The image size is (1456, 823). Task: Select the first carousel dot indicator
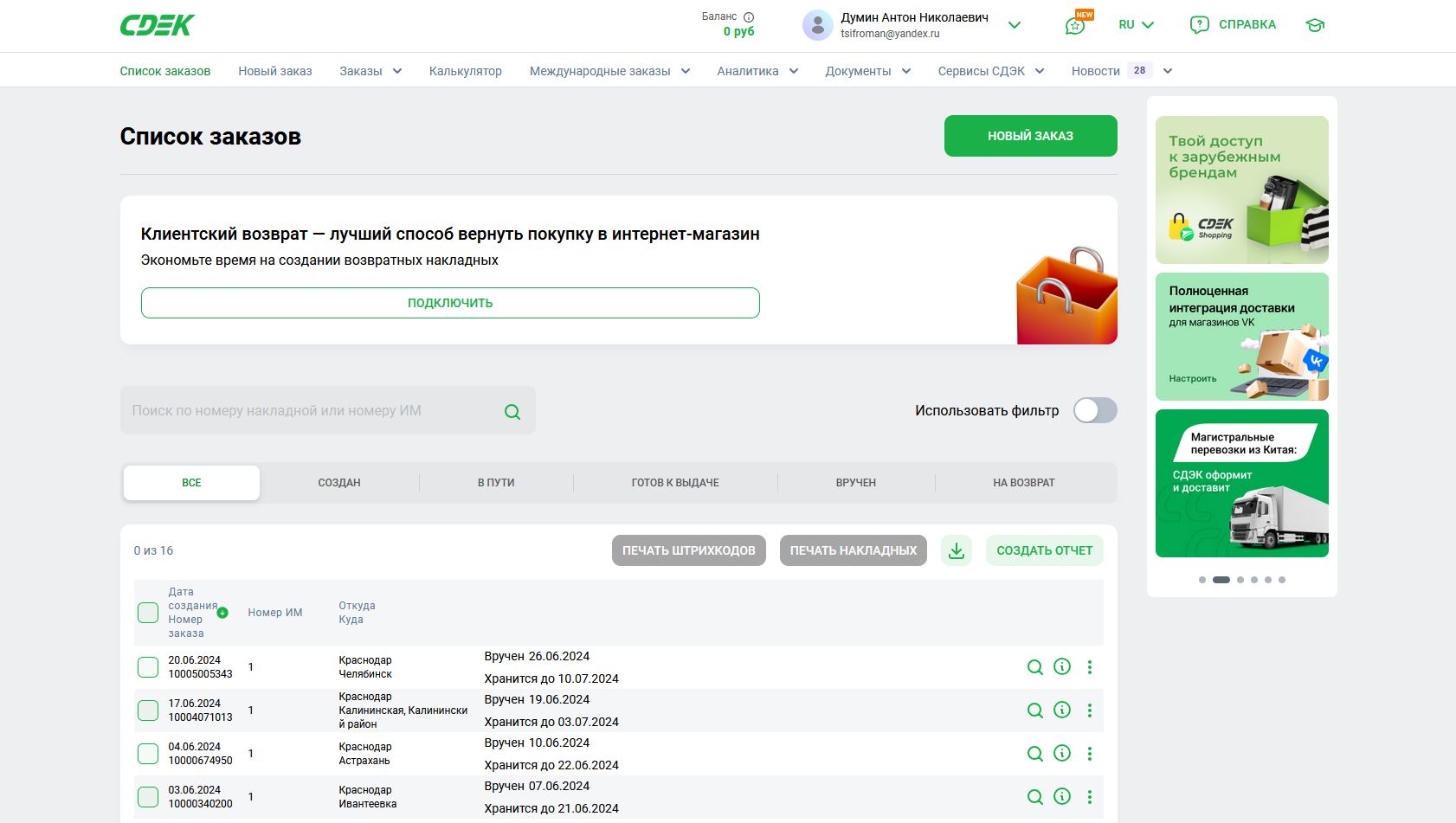[x=1202, y=580]
